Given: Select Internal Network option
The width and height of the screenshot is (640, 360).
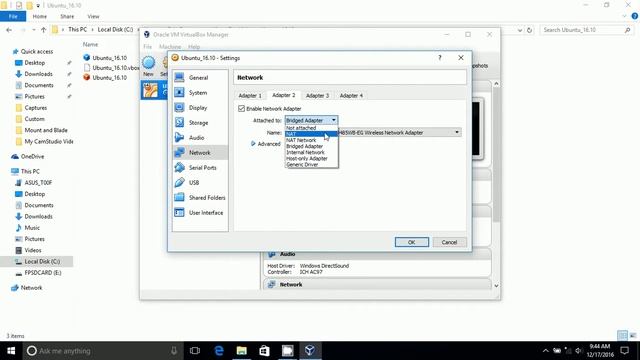Looking at the screenshot, I should coord(311,152).
